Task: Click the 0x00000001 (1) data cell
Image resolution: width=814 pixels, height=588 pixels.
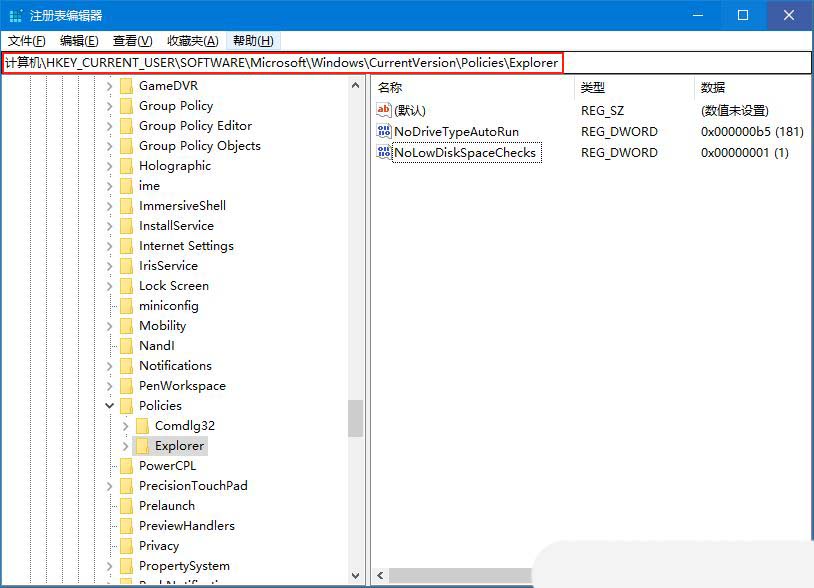Action: tap(744, 153)
